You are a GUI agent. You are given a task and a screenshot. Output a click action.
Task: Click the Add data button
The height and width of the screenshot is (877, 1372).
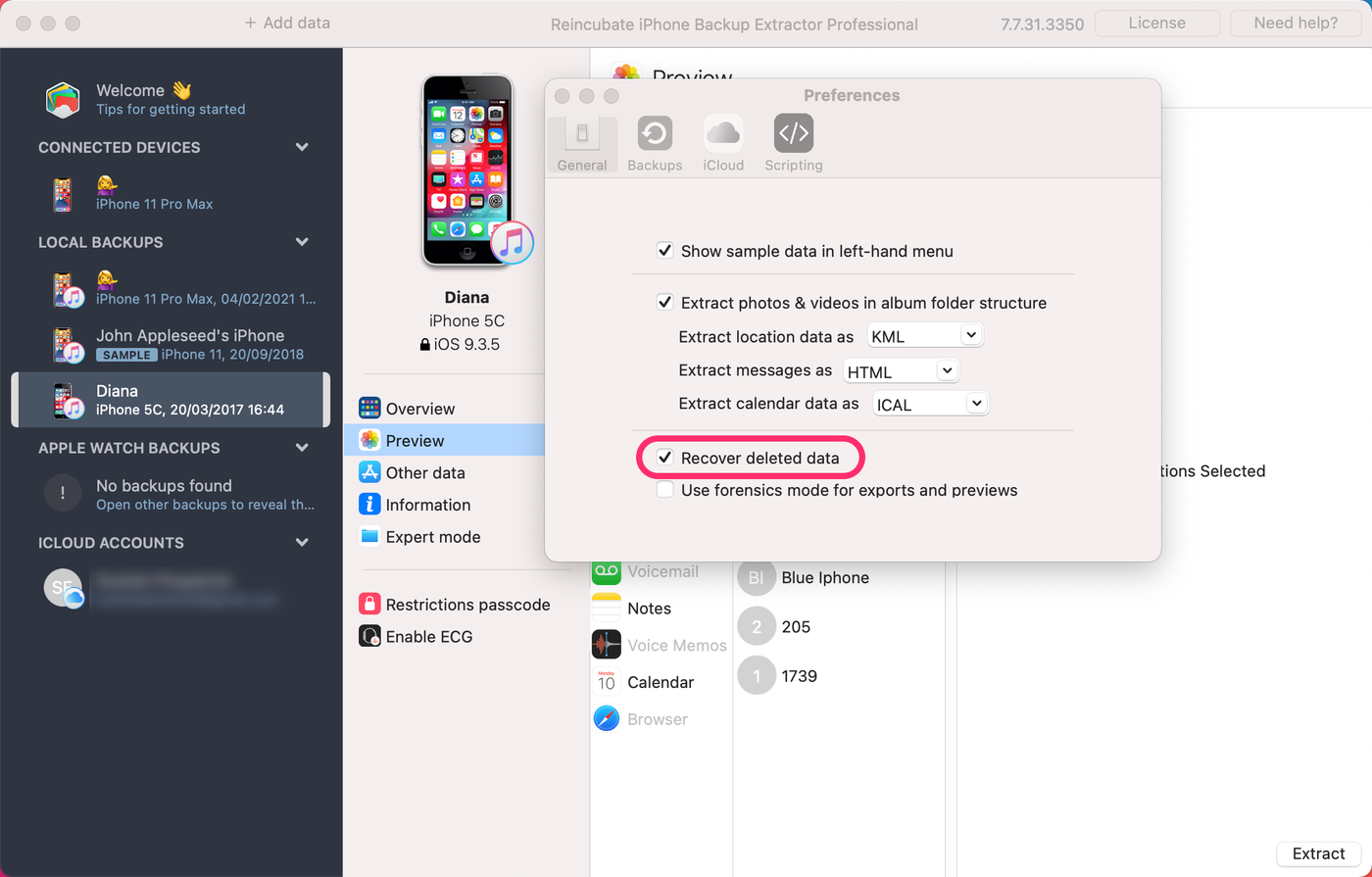(287, 23)
